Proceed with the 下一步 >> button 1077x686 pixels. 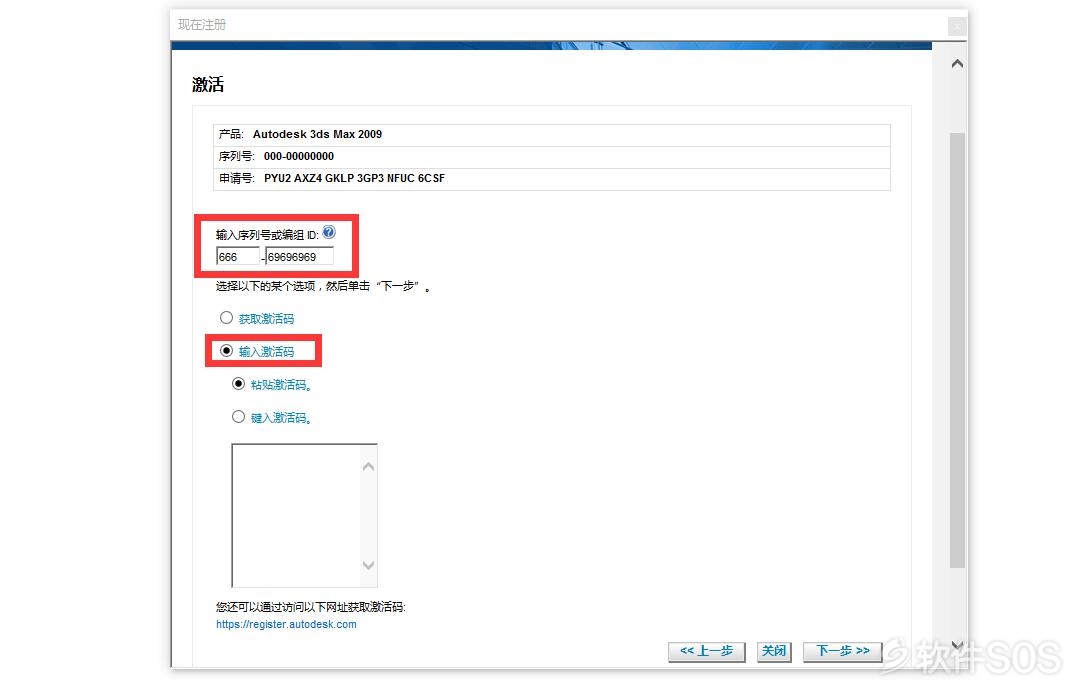click(843, 651)
